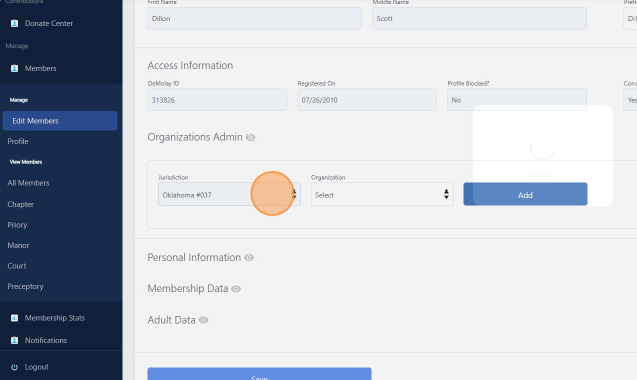The image size is (637, 380).
Task: Open the Organization Select dropdown
Action: tap(382, 194)
